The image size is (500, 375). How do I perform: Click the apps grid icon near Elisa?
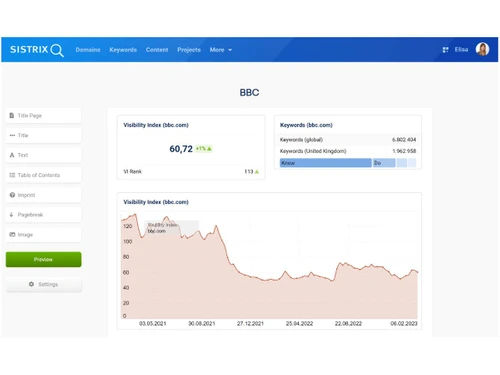(x=445, y=50)
